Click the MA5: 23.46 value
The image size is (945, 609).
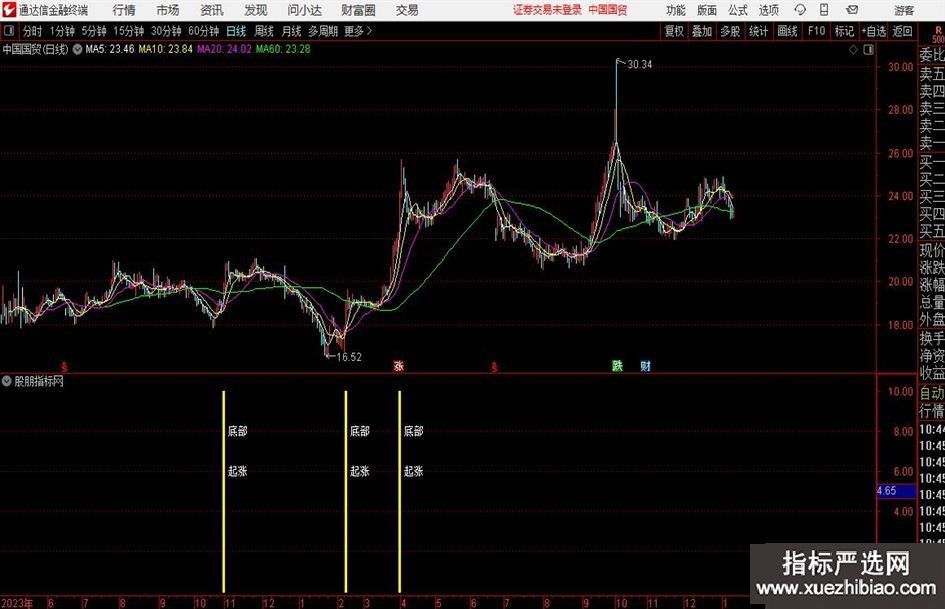110,49
